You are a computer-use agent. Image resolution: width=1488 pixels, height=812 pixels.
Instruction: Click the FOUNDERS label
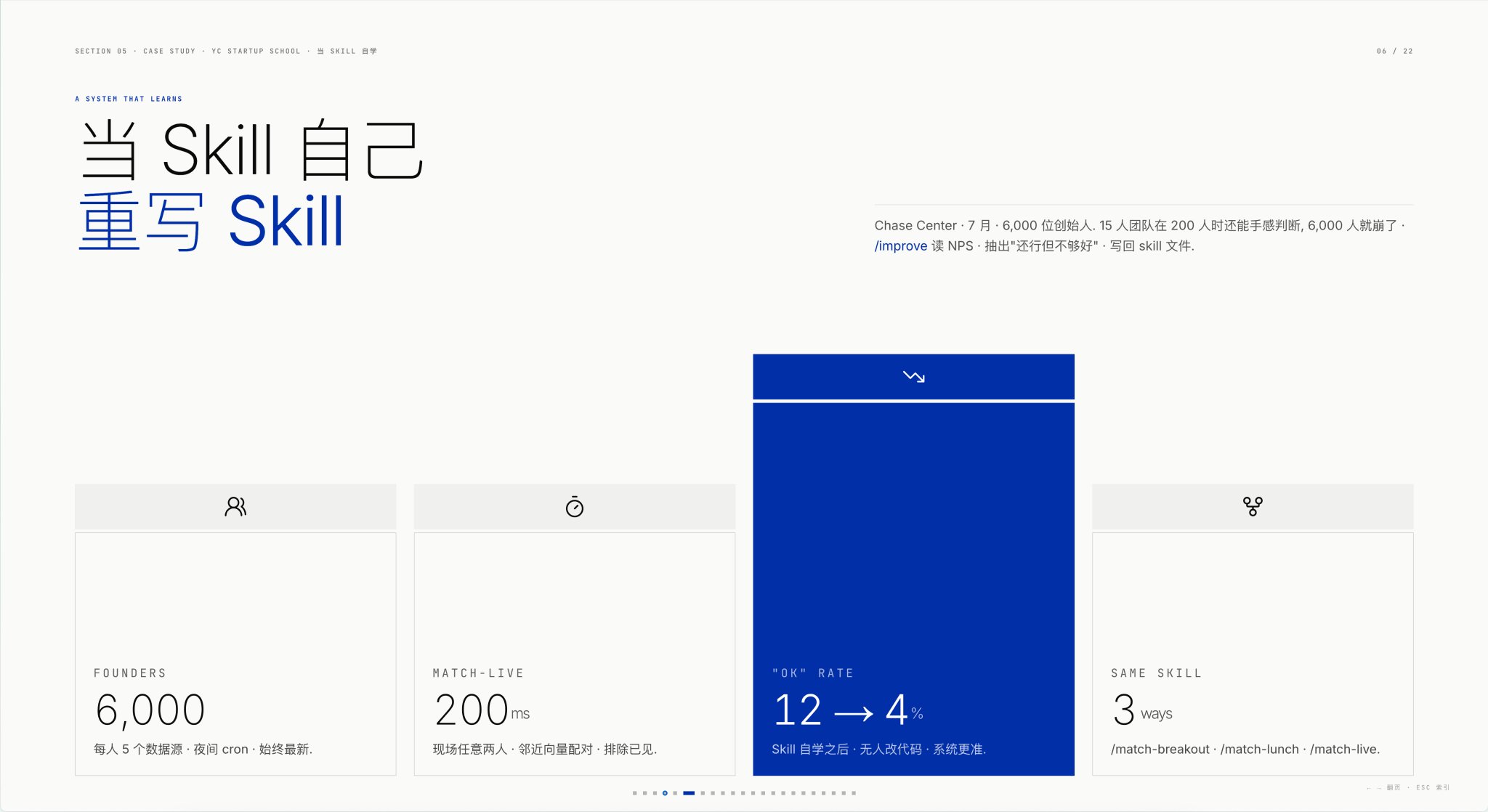(x=130, y=673)
